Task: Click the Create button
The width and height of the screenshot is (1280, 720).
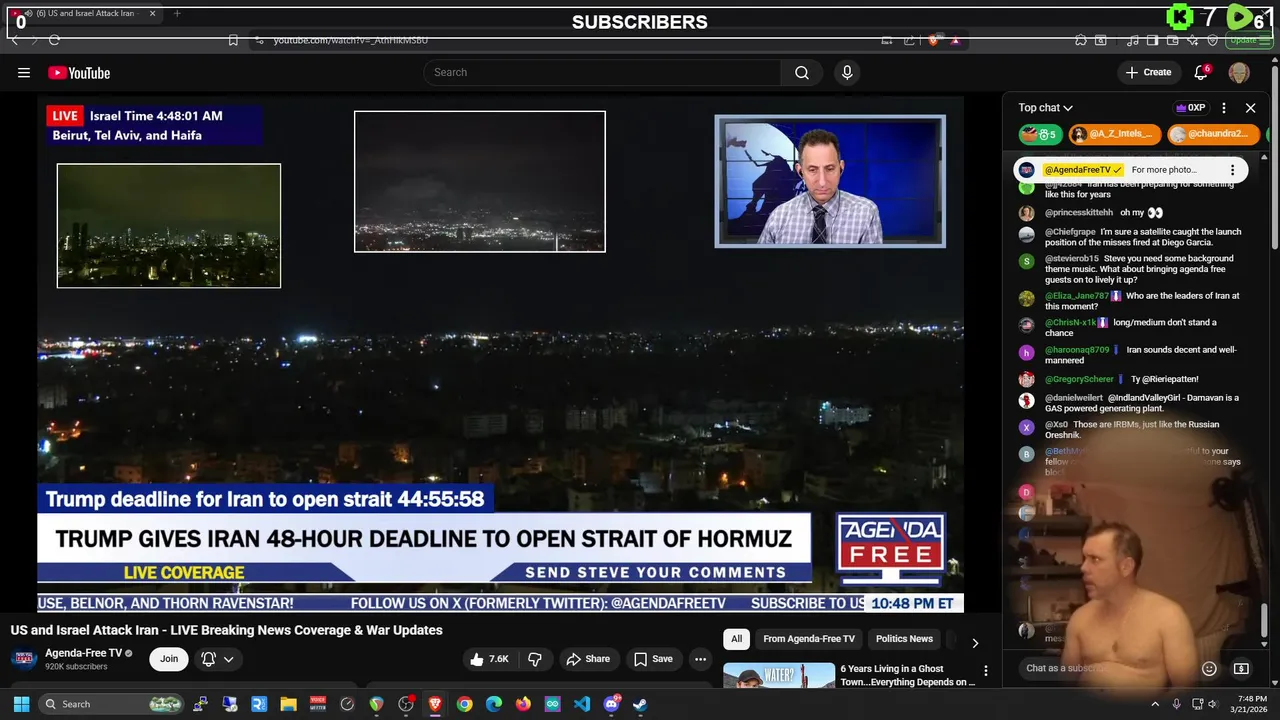Action: pos(1148,72)
